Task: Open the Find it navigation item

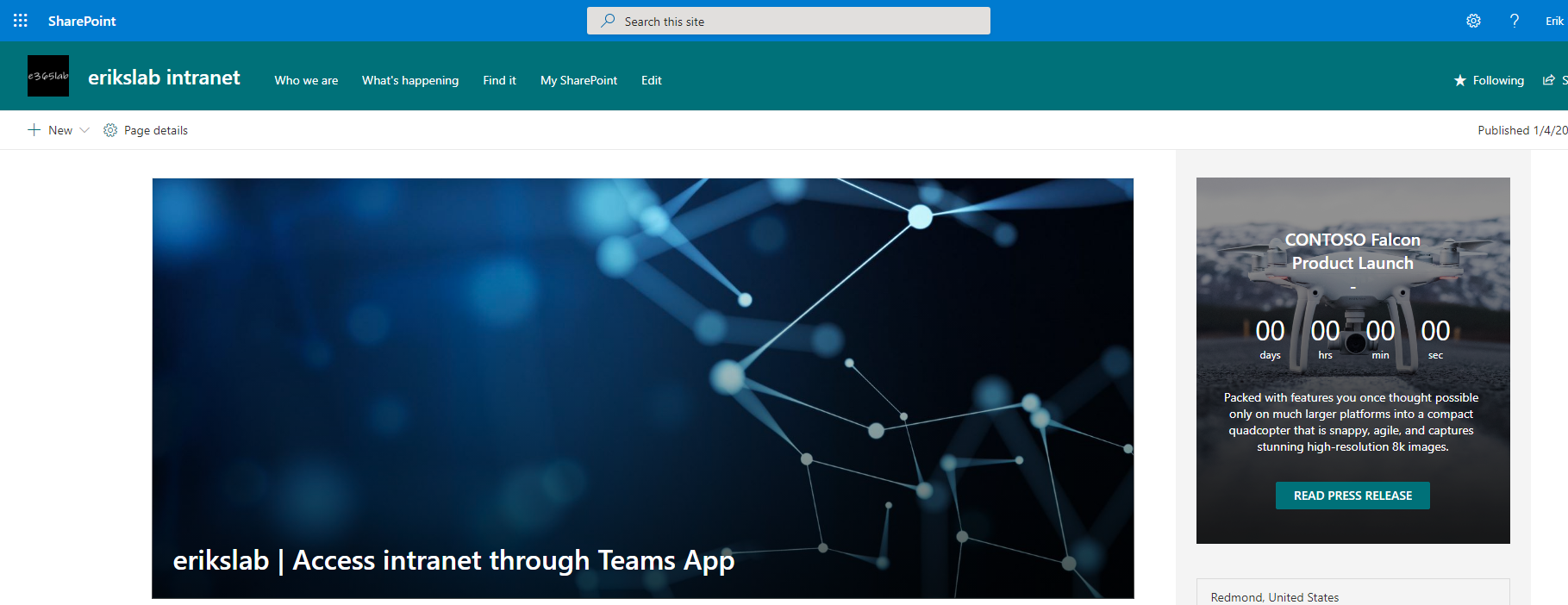Action: (499, 80)
